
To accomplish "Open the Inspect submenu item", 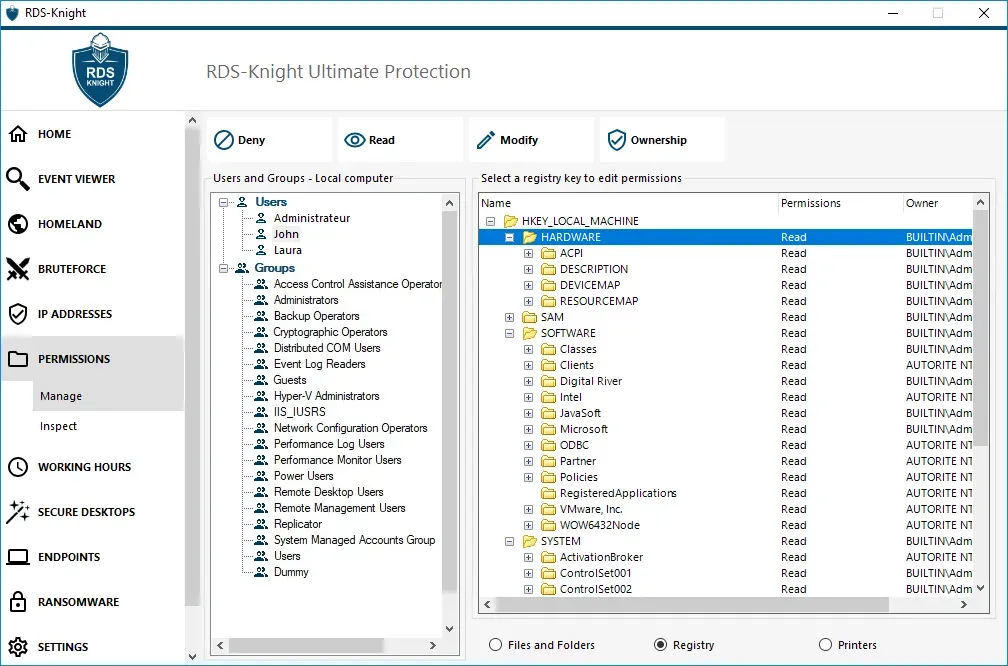I will [x=59, y=426].
